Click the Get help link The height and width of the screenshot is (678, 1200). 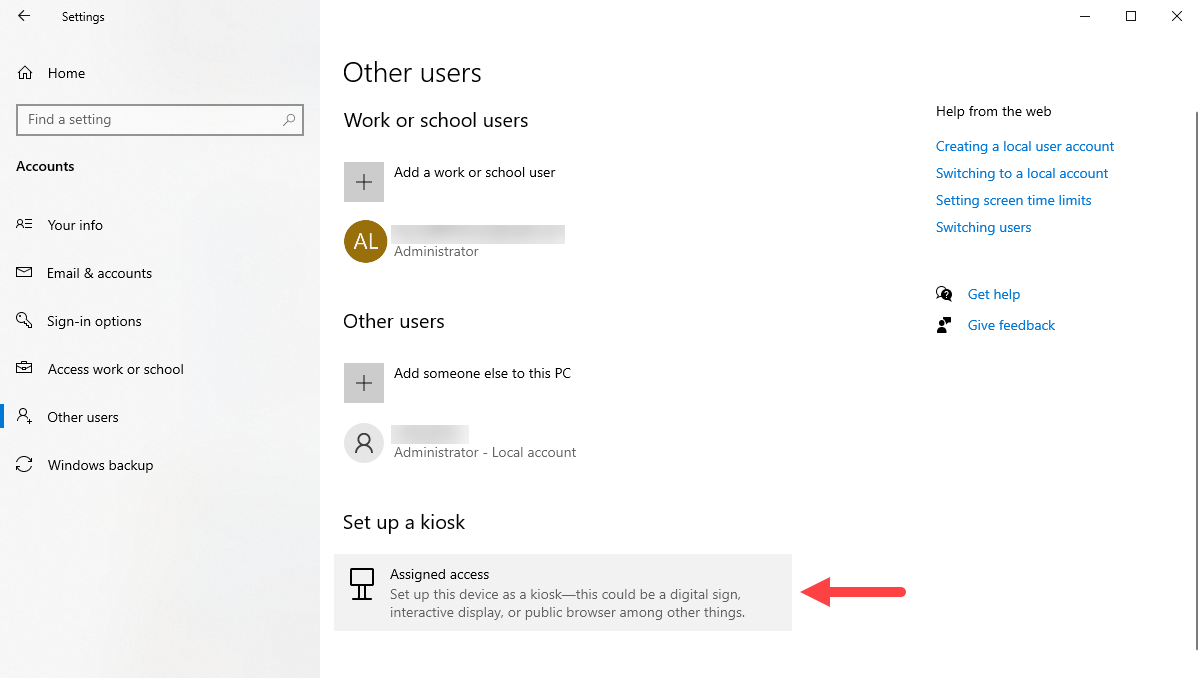tap(994, 294)
